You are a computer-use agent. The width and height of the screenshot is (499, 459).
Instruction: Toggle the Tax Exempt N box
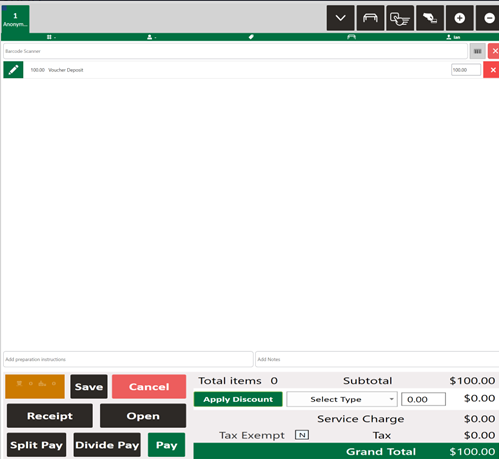(302, 435)
